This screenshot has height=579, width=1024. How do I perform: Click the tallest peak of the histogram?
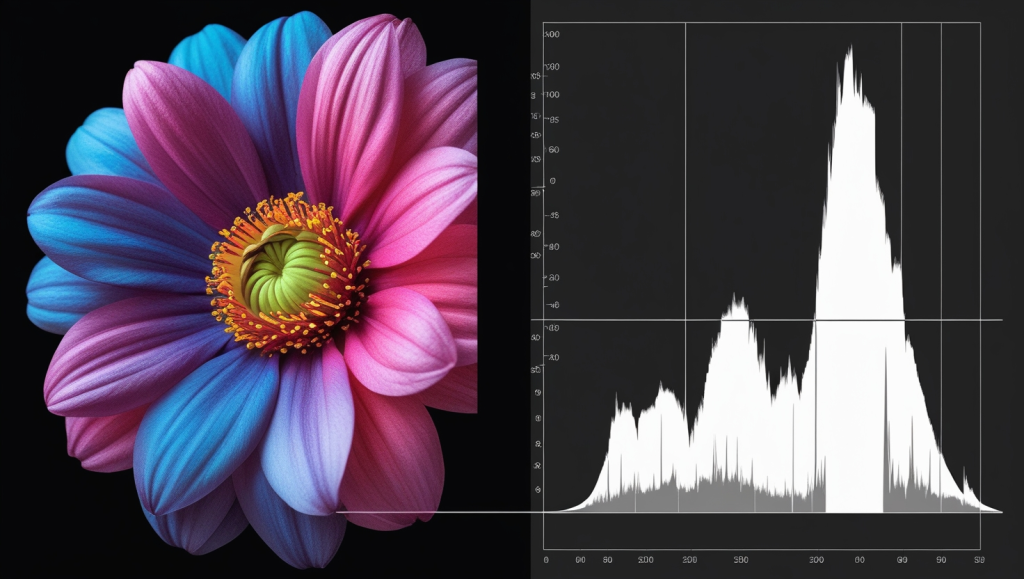(x=848, y=55)
